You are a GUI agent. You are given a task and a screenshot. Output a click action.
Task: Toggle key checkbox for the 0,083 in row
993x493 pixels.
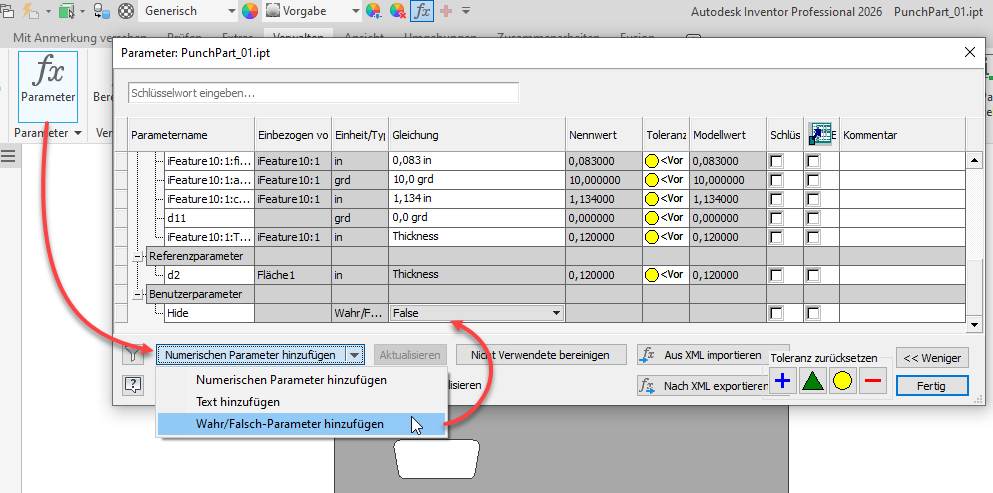[x=776, y=161]
